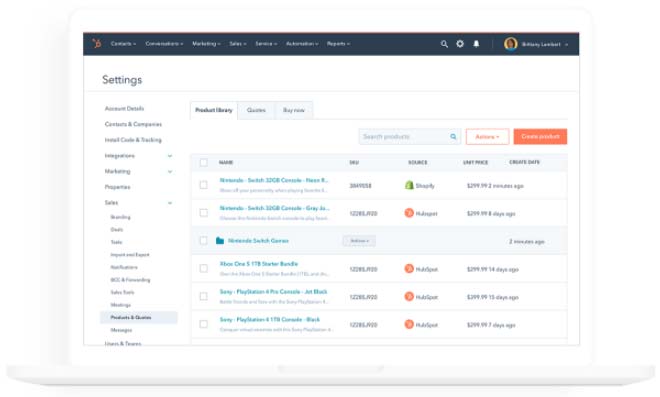Click HubSpot source icon in Xbox One S row
660x397 pixels.
[409, 269]
